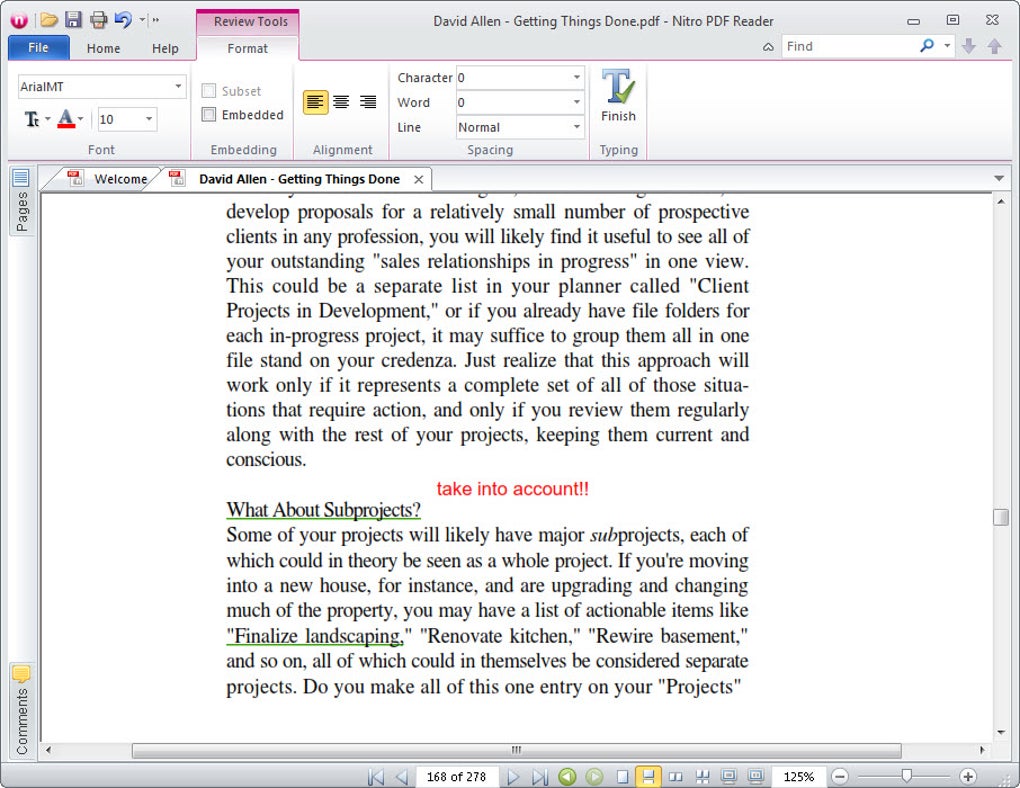Switch to single page view
Screen dimensions: 1020x788
[x=623, y=777]
